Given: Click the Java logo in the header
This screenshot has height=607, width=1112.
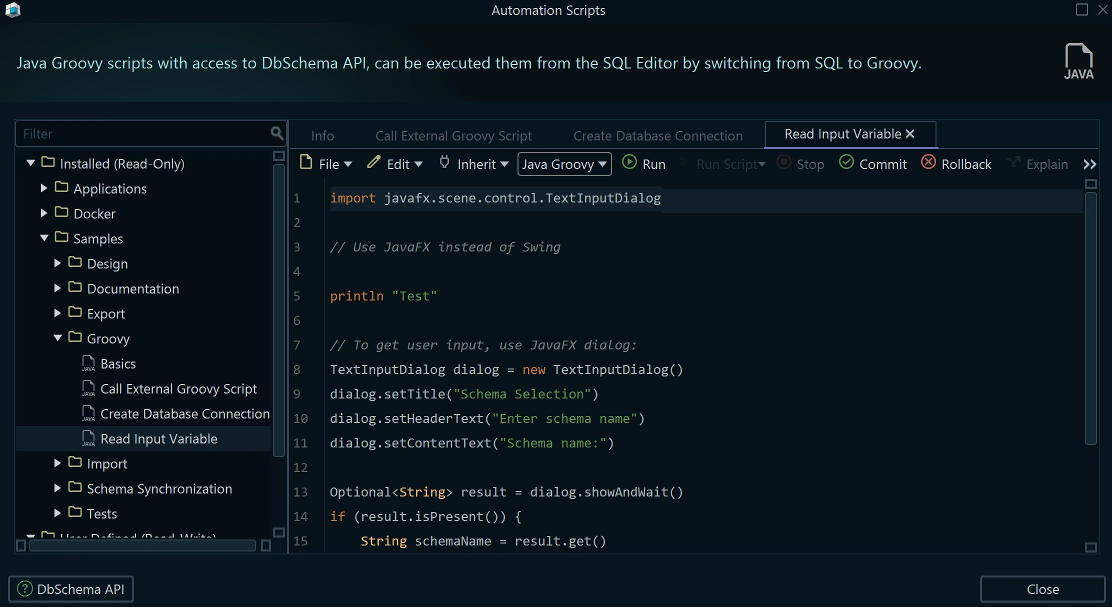Looking at the screenshot, I should (1080, 60).
